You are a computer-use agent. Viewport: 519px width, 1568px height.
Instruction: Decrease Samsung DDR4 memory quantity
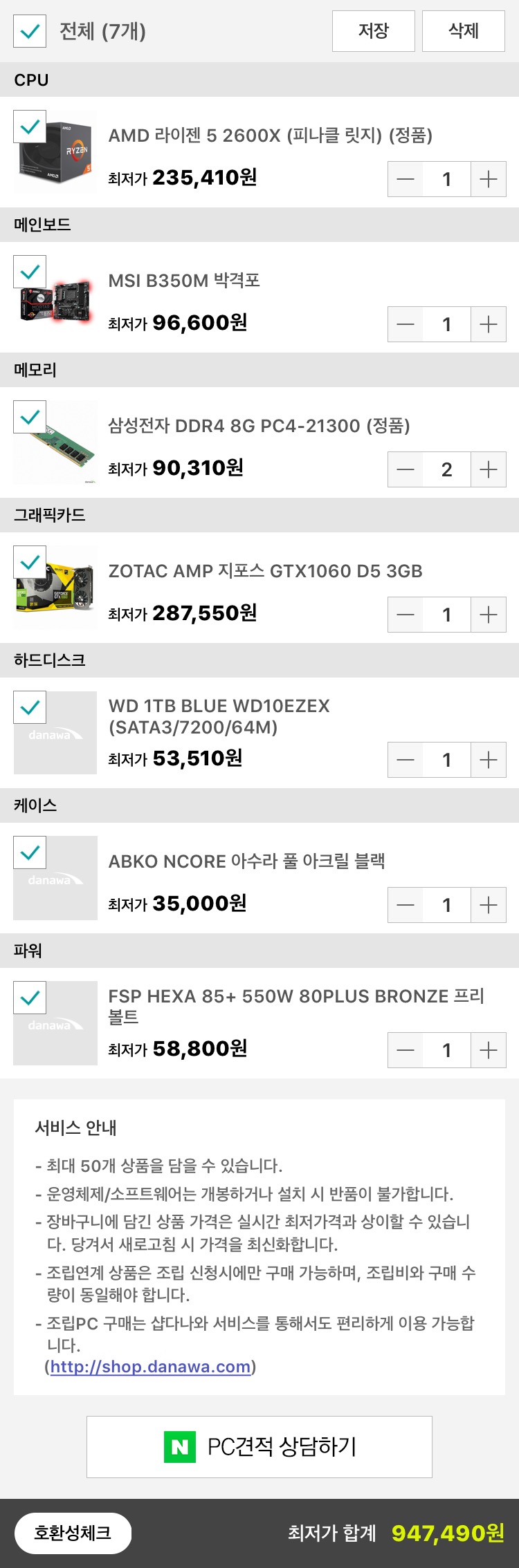click(406, 469)
